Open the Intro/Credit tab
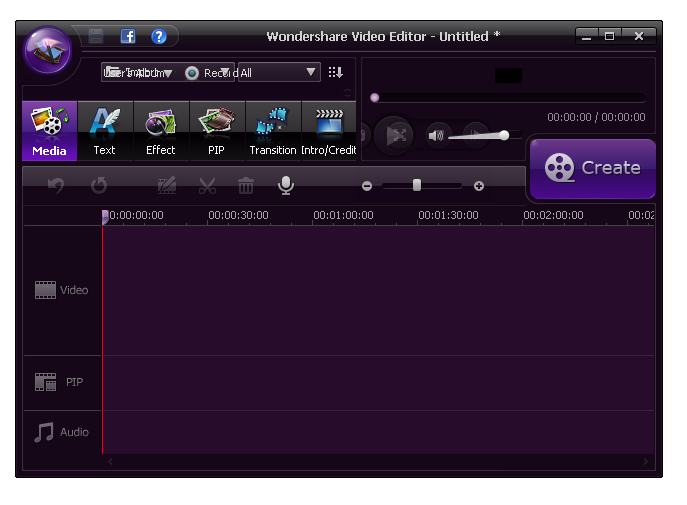Screen dimensions: 687x505 click(329, 131)
